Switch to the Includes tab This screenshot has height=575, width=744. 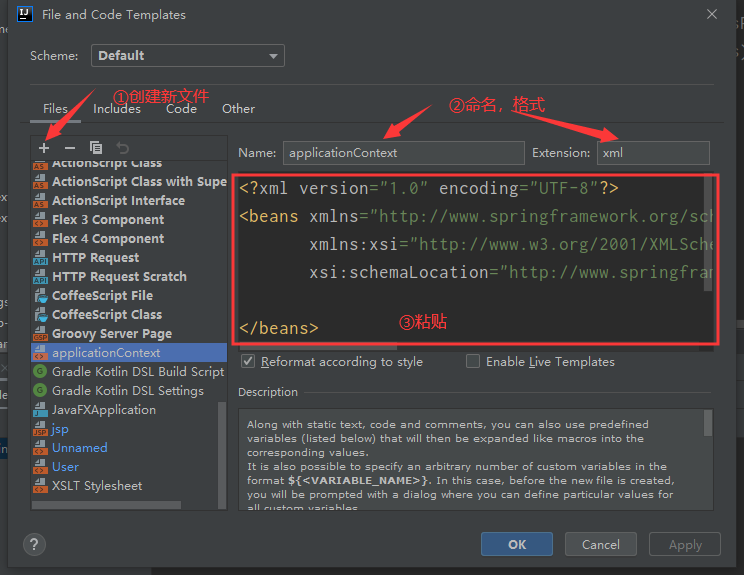point(117,109)
